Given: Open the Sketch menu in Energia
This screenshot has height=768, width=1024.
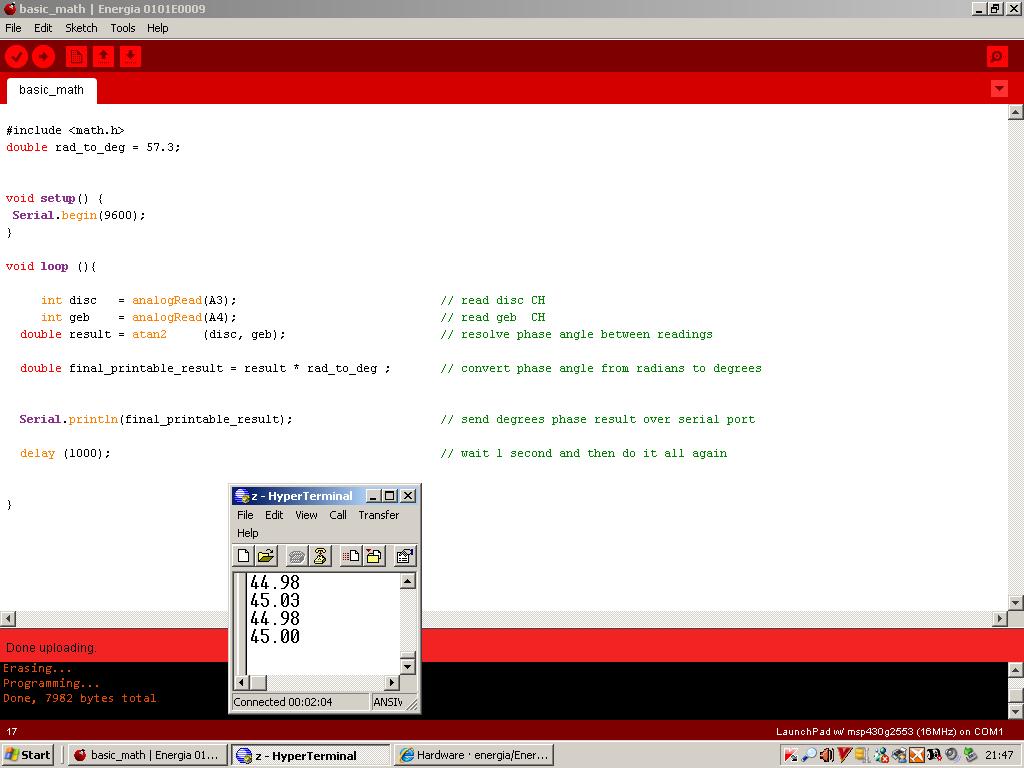Looking at the screenshot, I should 81,28.
